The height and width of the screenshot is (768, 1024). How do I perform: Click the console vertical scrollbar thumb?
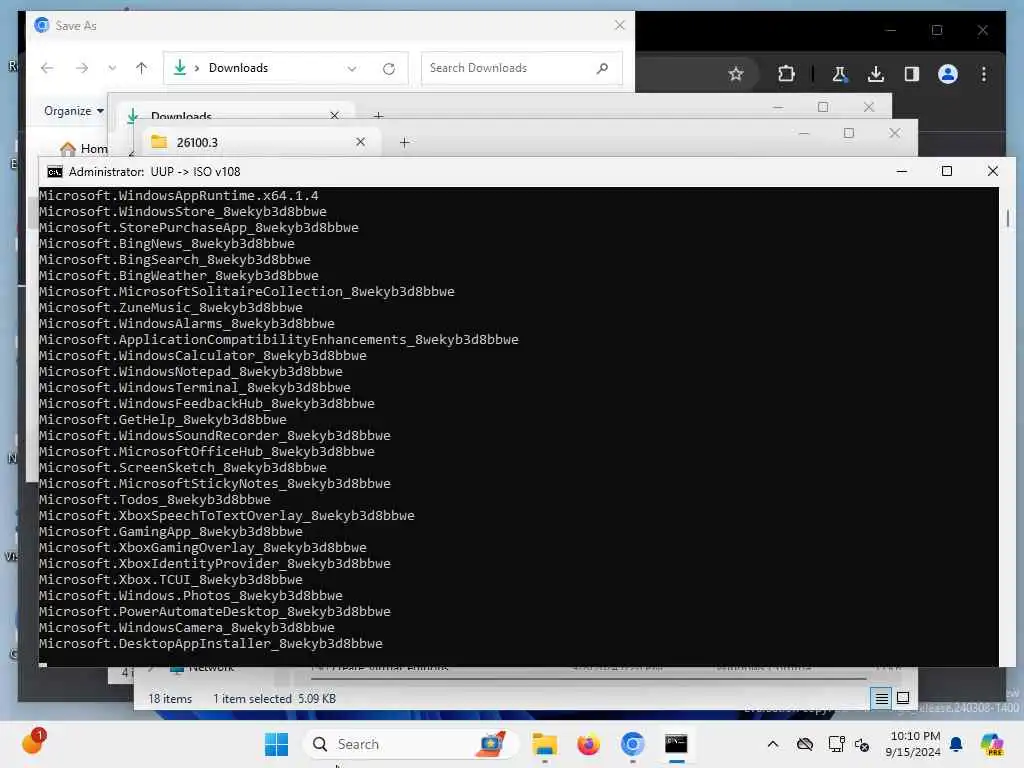click(1008, 219)
